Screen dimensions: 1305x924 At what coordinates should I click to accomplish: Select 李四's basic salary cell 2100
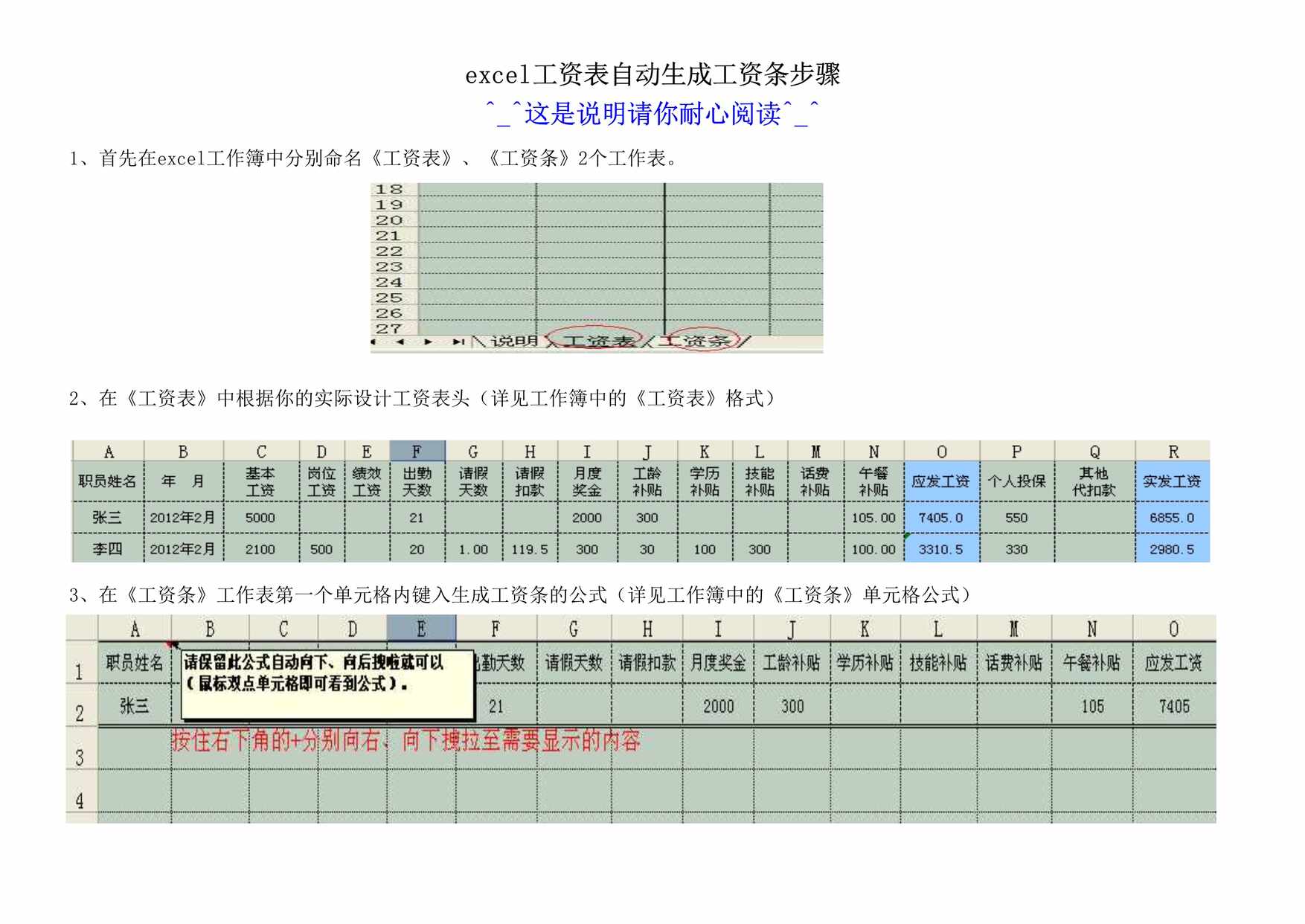pyautogui.click(x=260, y=549)
